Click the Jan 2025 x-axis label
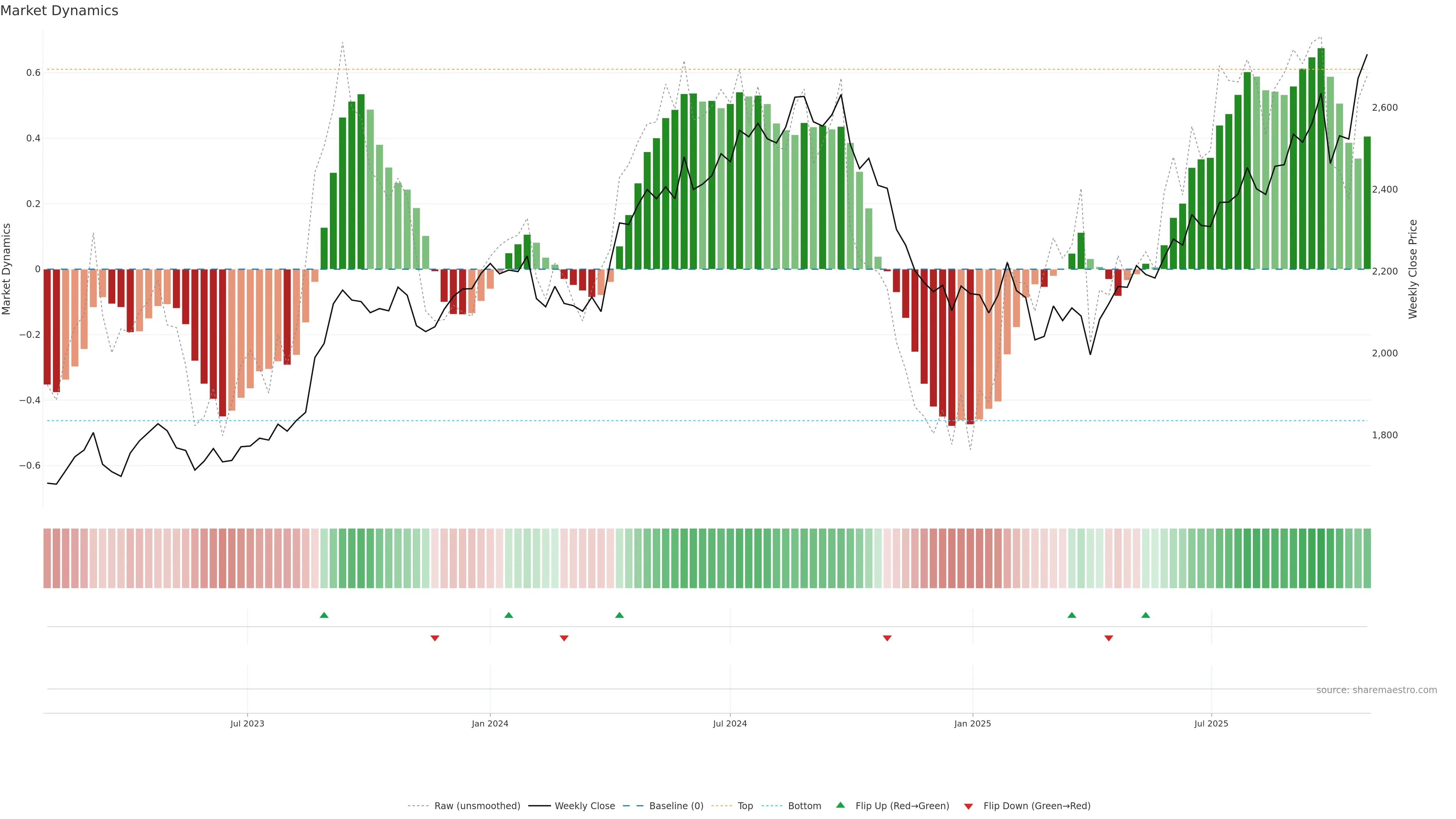 972,724
